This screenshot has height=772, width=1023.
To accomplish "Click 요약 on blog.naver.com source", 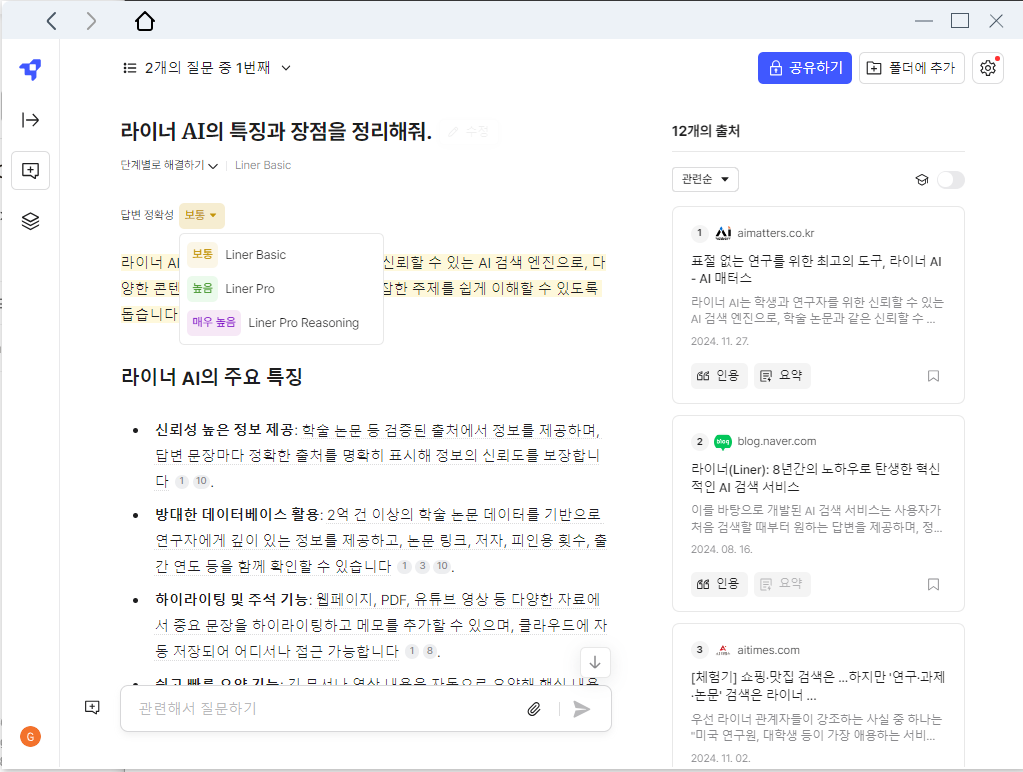I will coord(782,584).
